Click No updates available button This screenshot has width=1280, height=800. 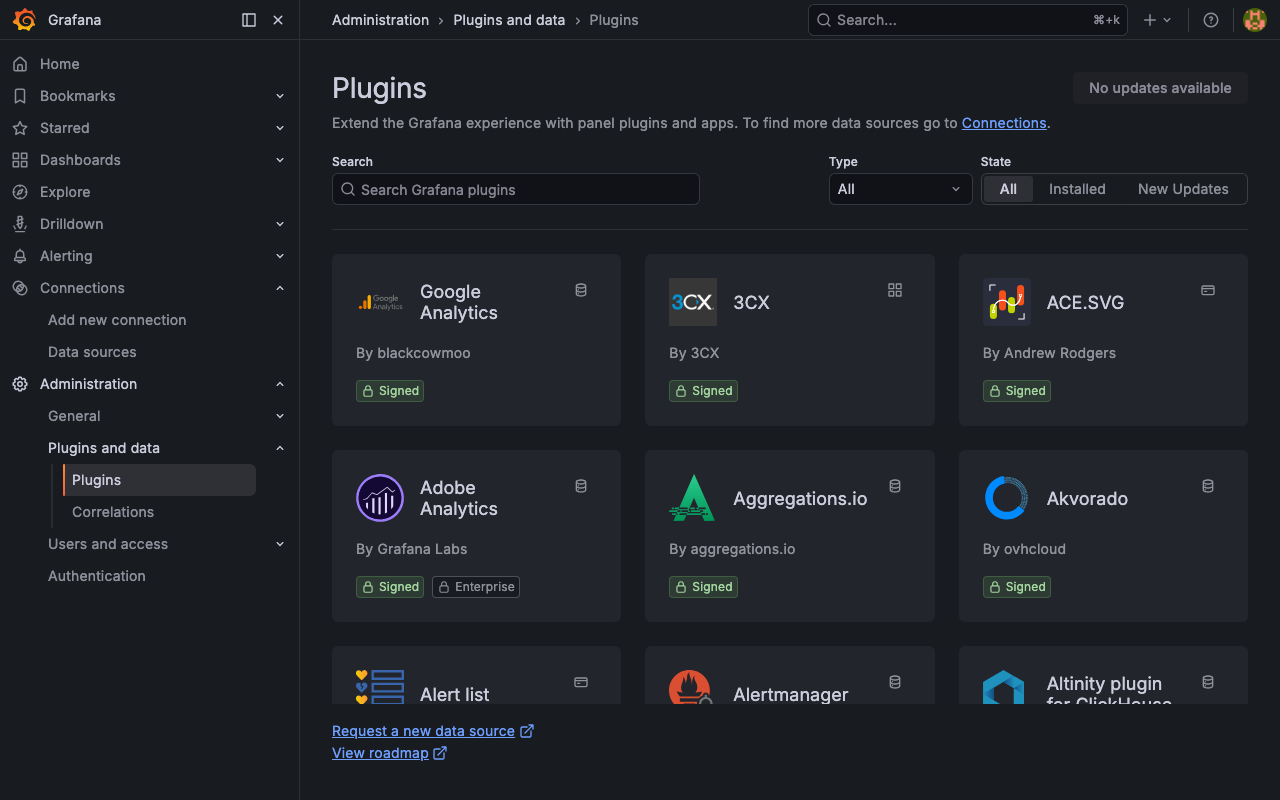[1160, 88]
